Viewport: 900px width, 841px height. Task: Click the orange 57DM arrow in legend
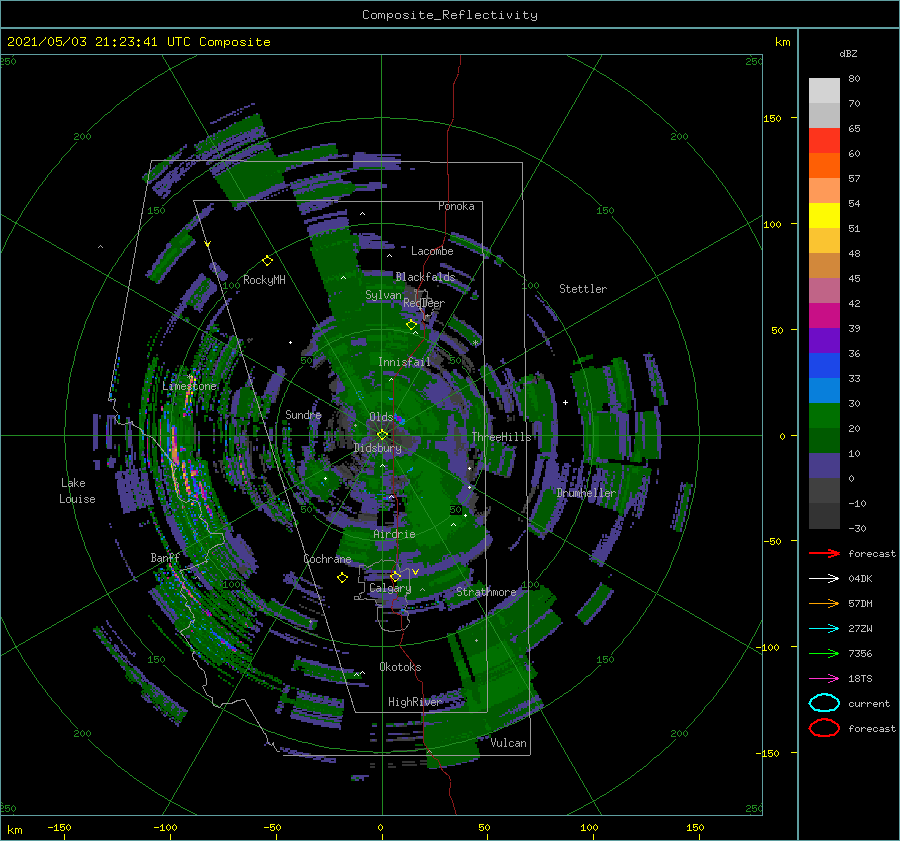click(x=824, y=603)
